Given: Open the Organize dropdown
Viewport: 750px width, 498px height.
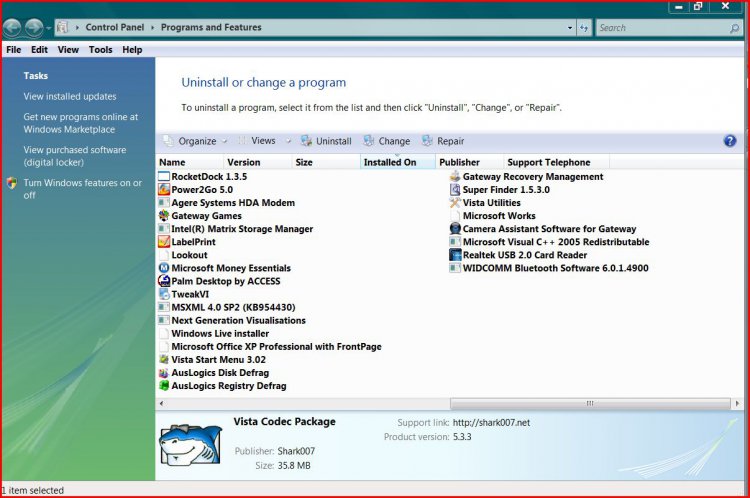Looking at the screenshot, I should point(195,141).
